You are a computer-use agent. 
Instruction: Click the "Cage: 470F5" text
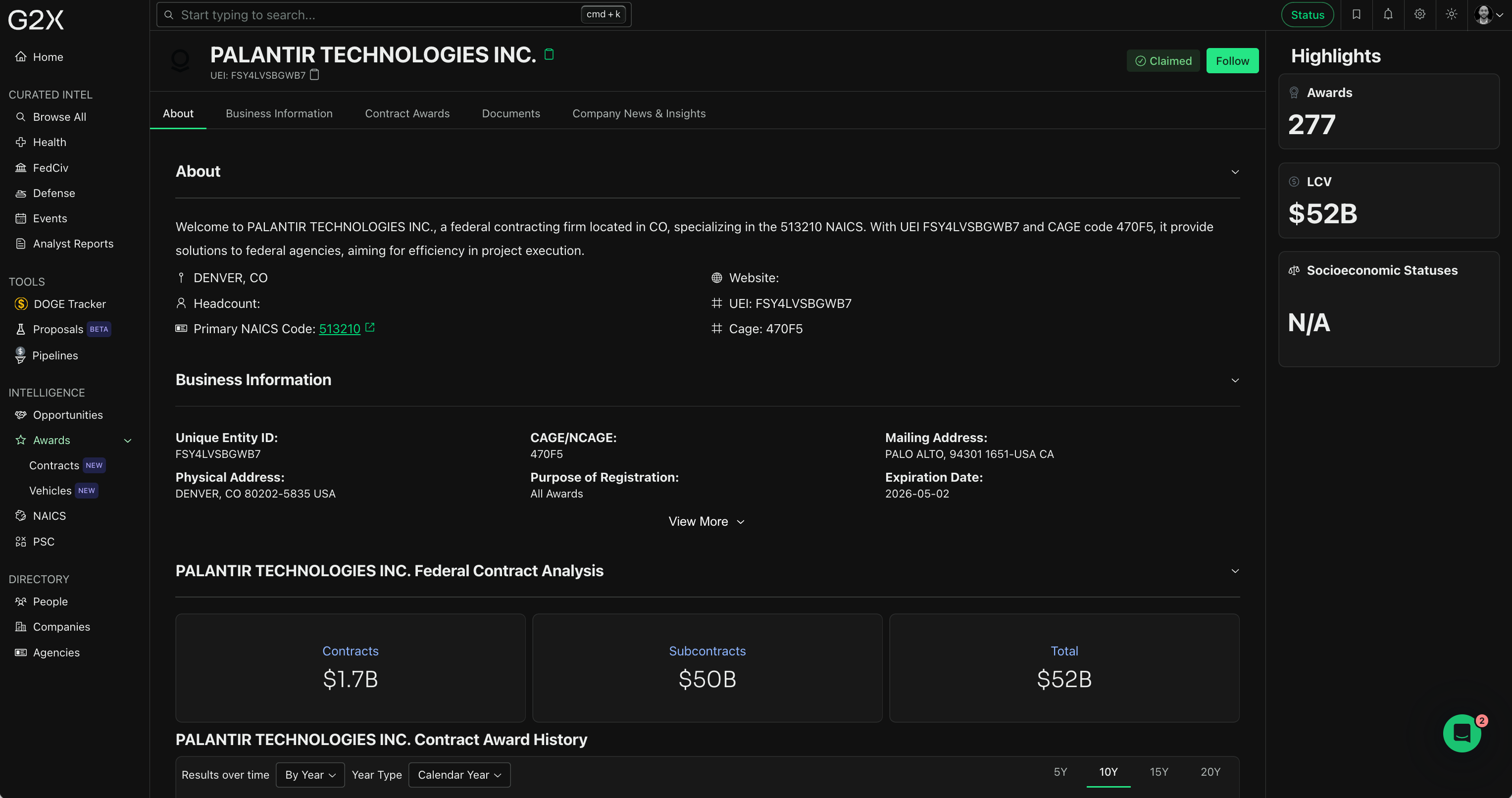tap(765, 329)
